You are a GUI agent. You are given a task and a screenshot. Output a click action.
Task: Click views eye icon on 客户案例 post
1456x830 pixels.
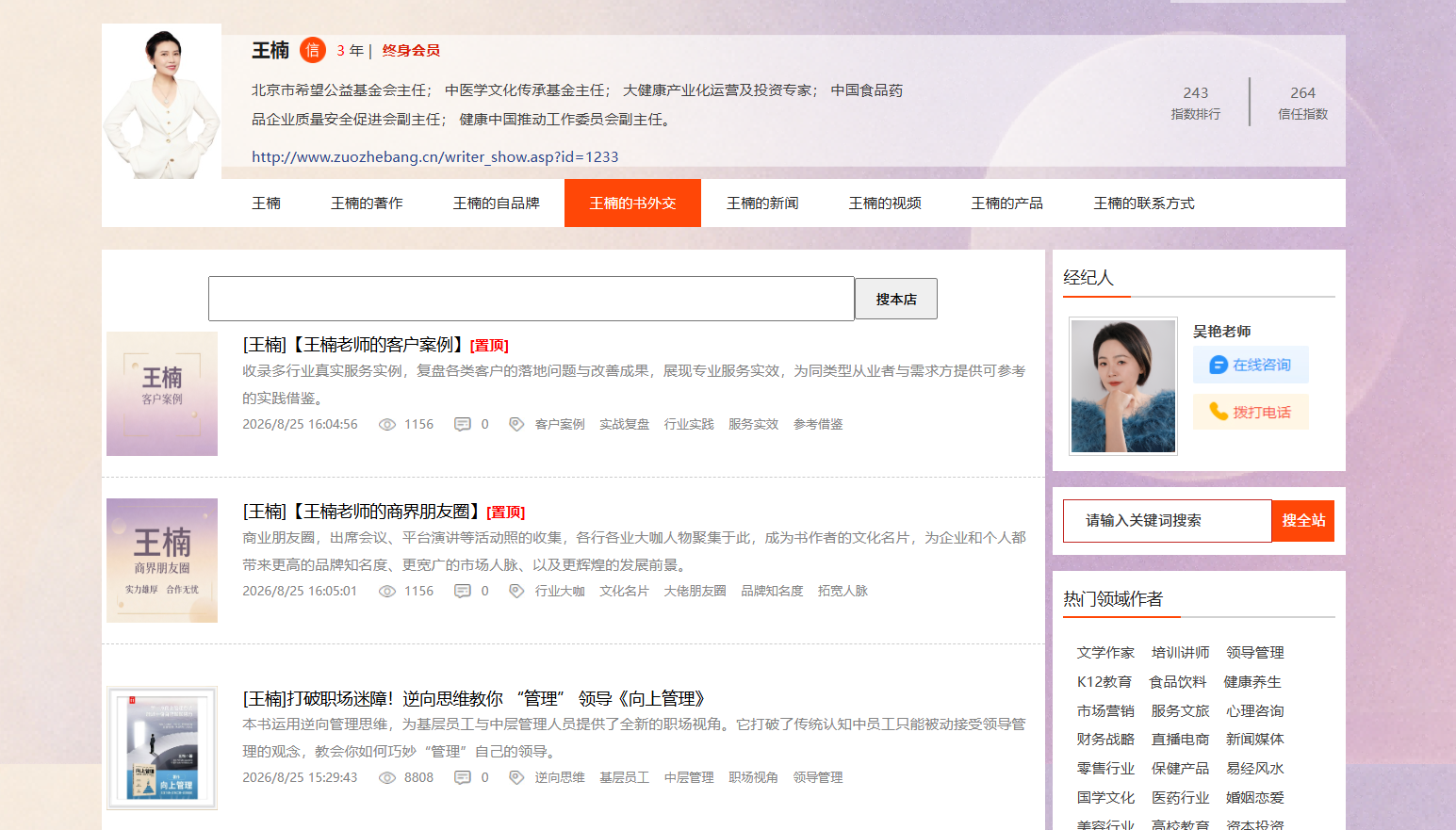pyautogui.click(x=387, y=425)
